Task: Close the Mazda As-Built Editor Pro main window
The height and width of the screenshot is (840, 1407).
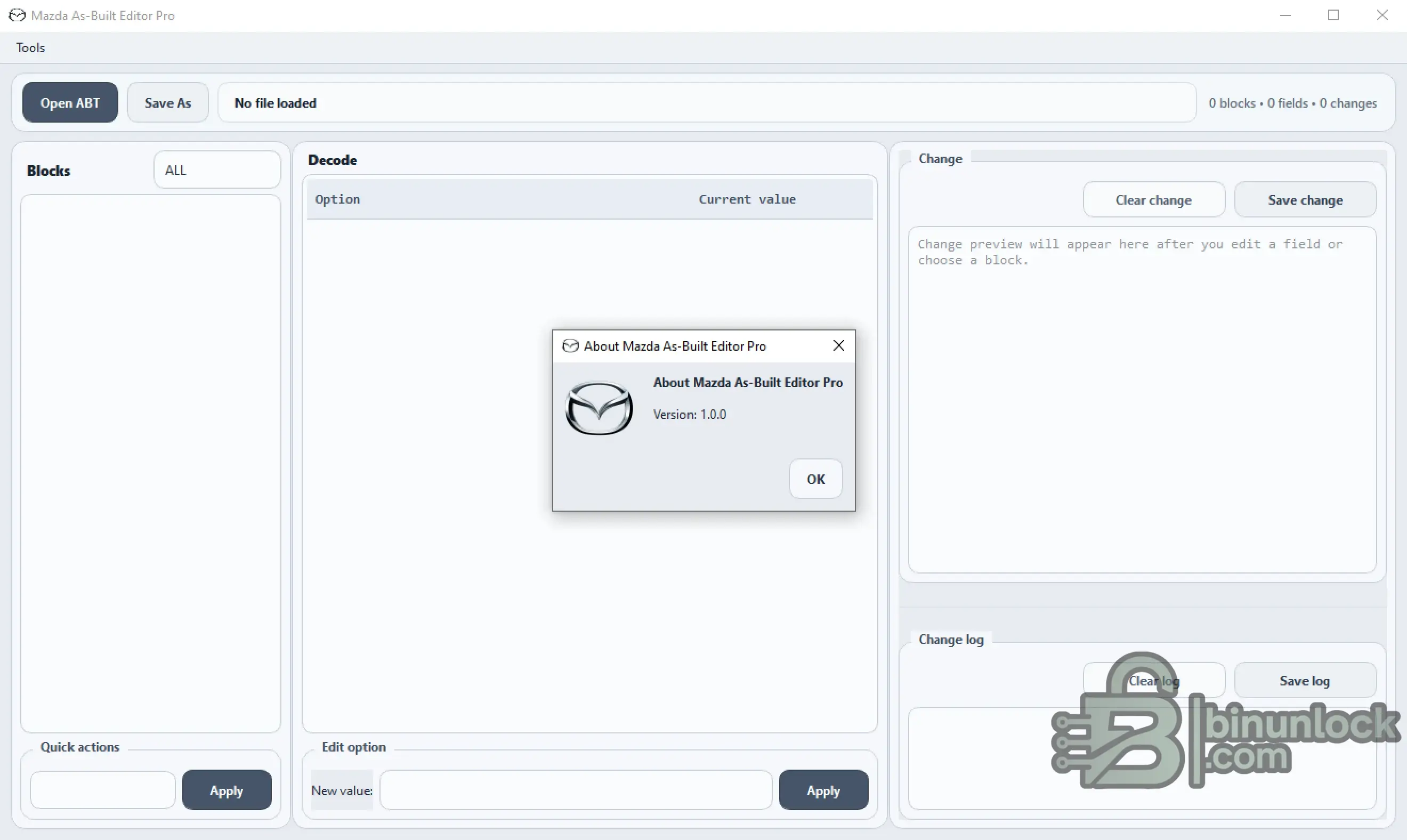Action: (1382, 15)
